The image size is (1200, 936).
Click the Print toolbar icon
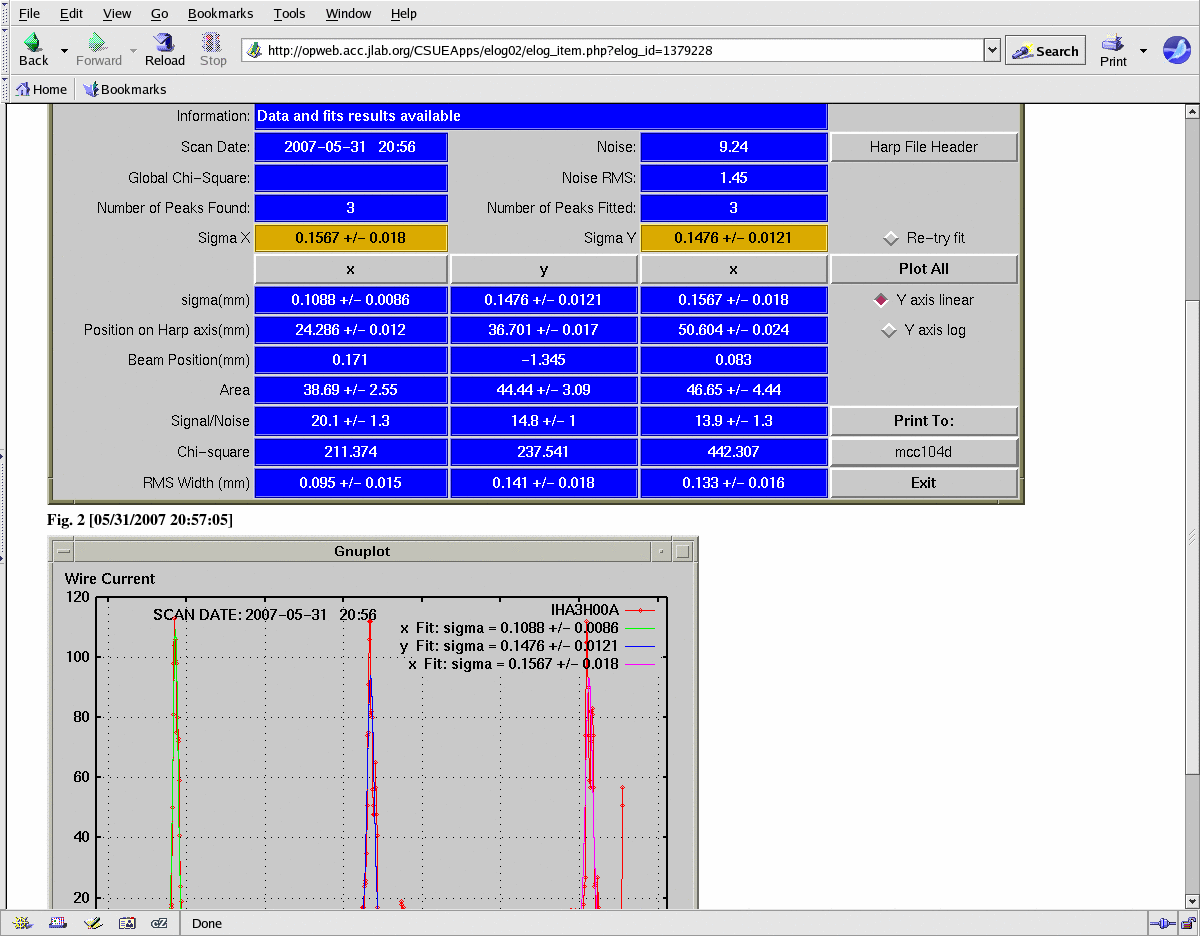point(1113,42)
